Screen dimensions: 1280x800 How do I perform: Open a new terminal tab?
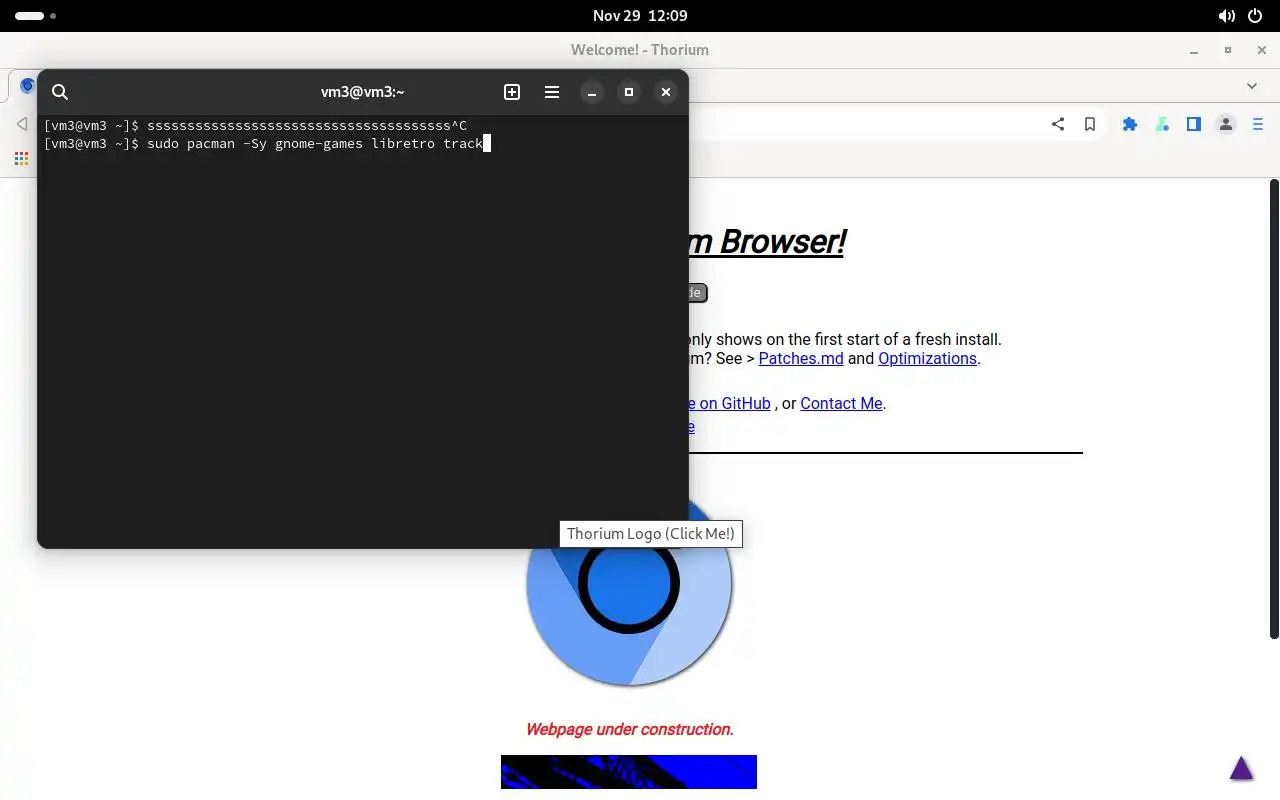[512, 92]
